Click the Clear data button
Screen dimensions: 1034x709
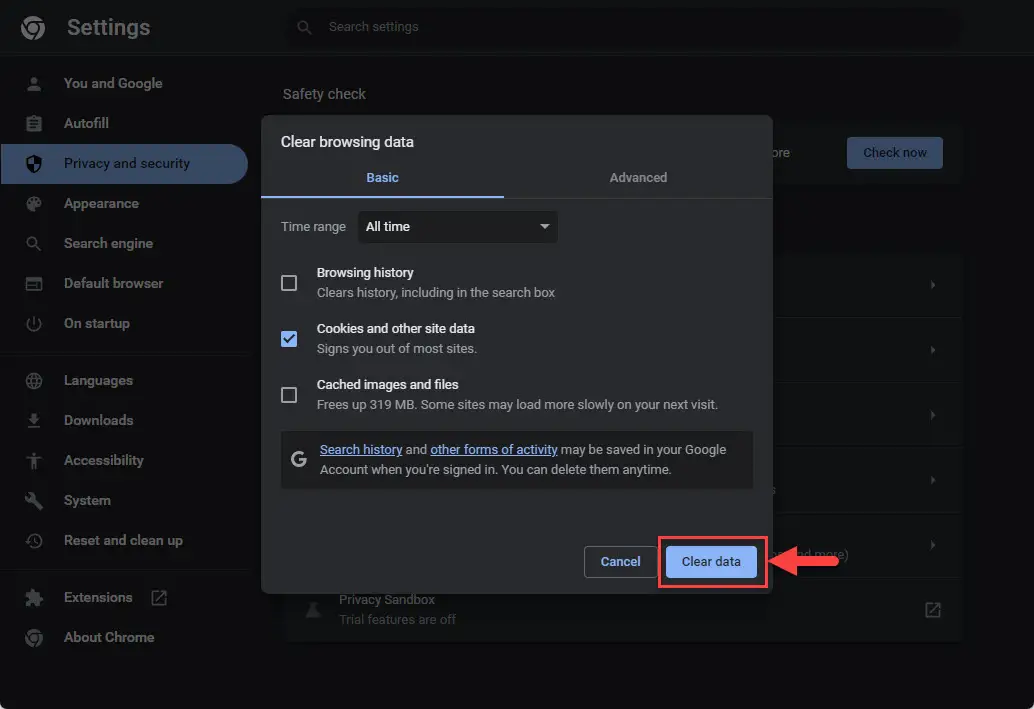pos(711,562)
